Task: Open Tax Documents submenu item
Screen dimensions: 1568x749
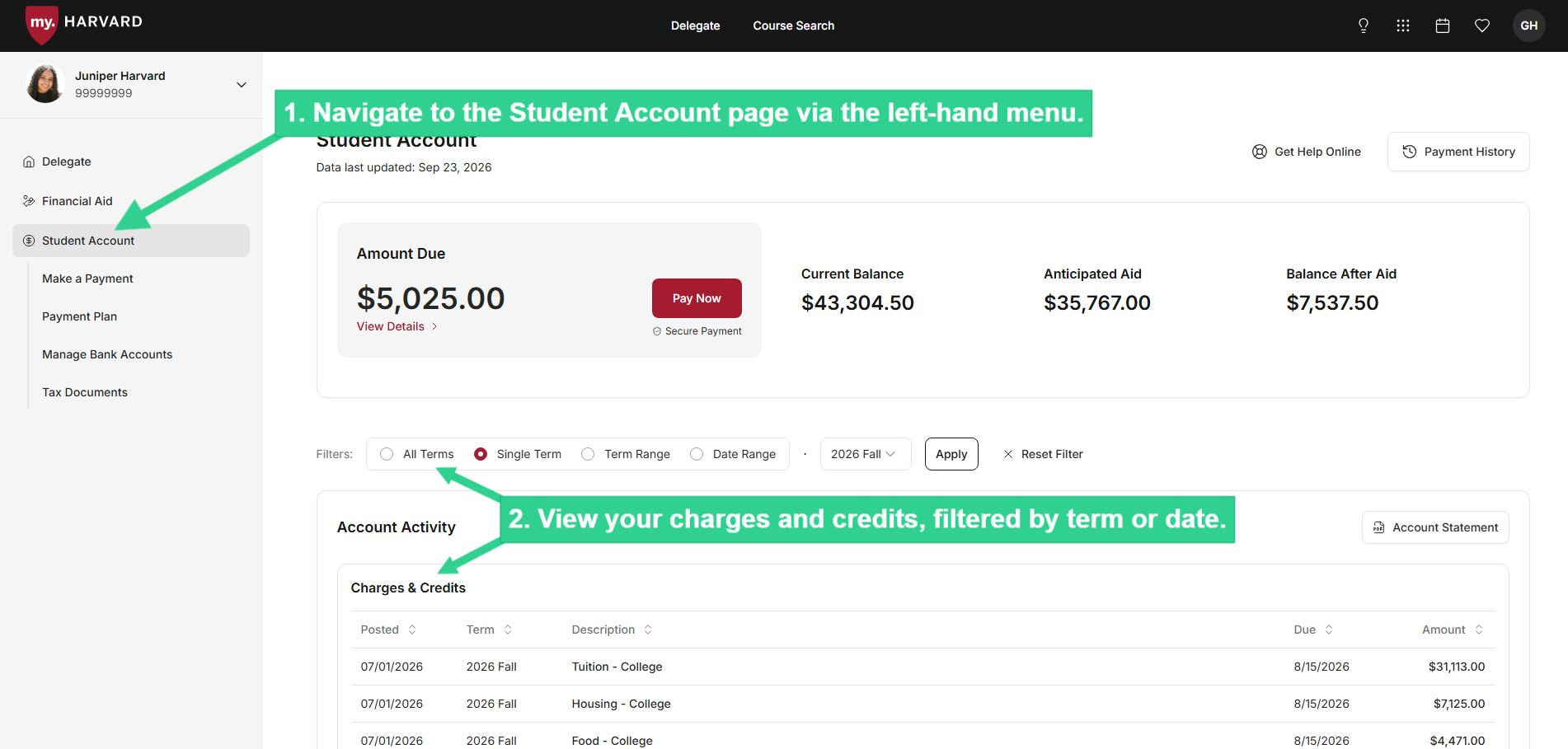Action: click(x=85, y=392)
